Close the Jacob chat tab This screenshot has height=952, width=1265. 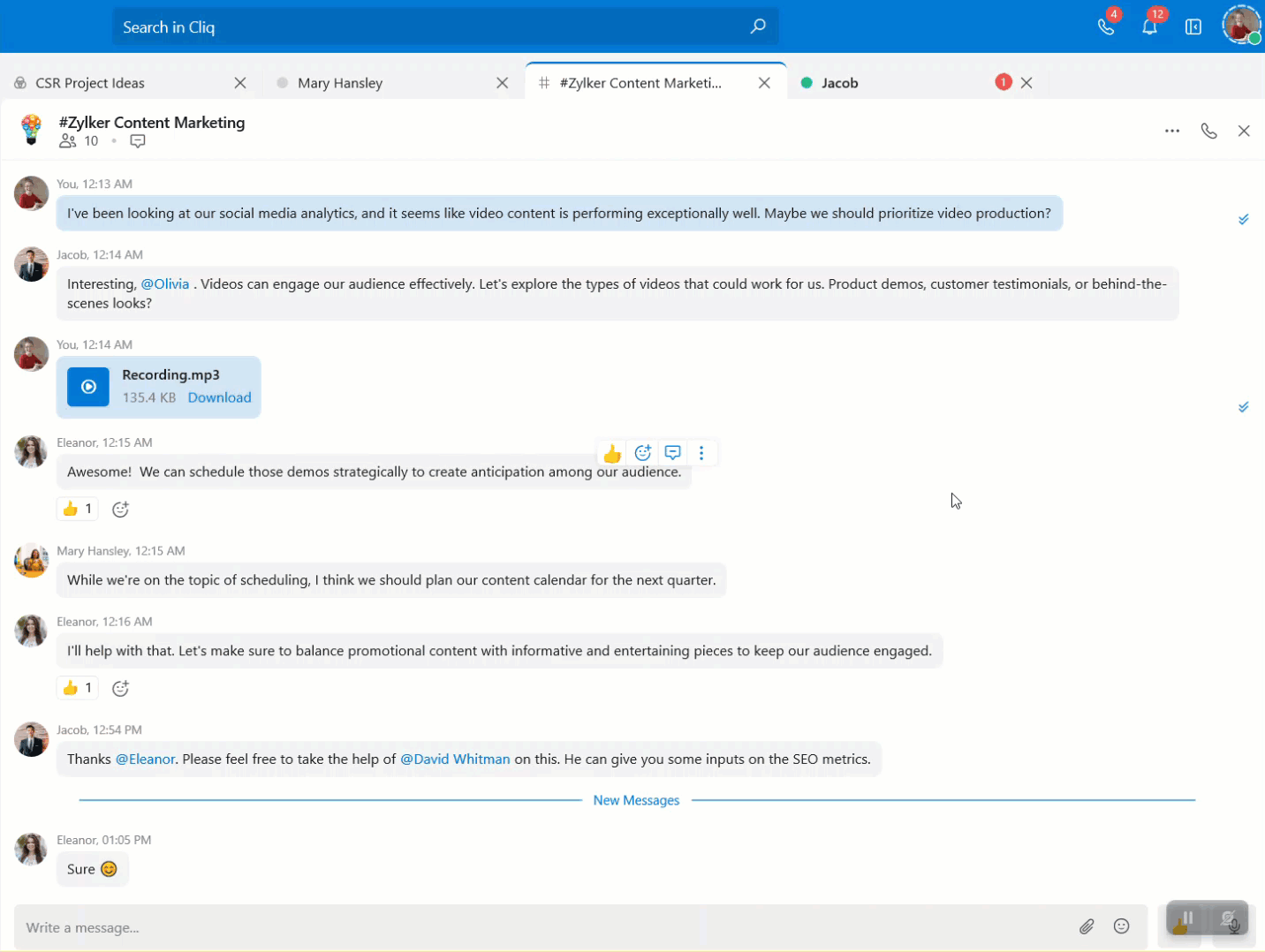click(1026, 83)
